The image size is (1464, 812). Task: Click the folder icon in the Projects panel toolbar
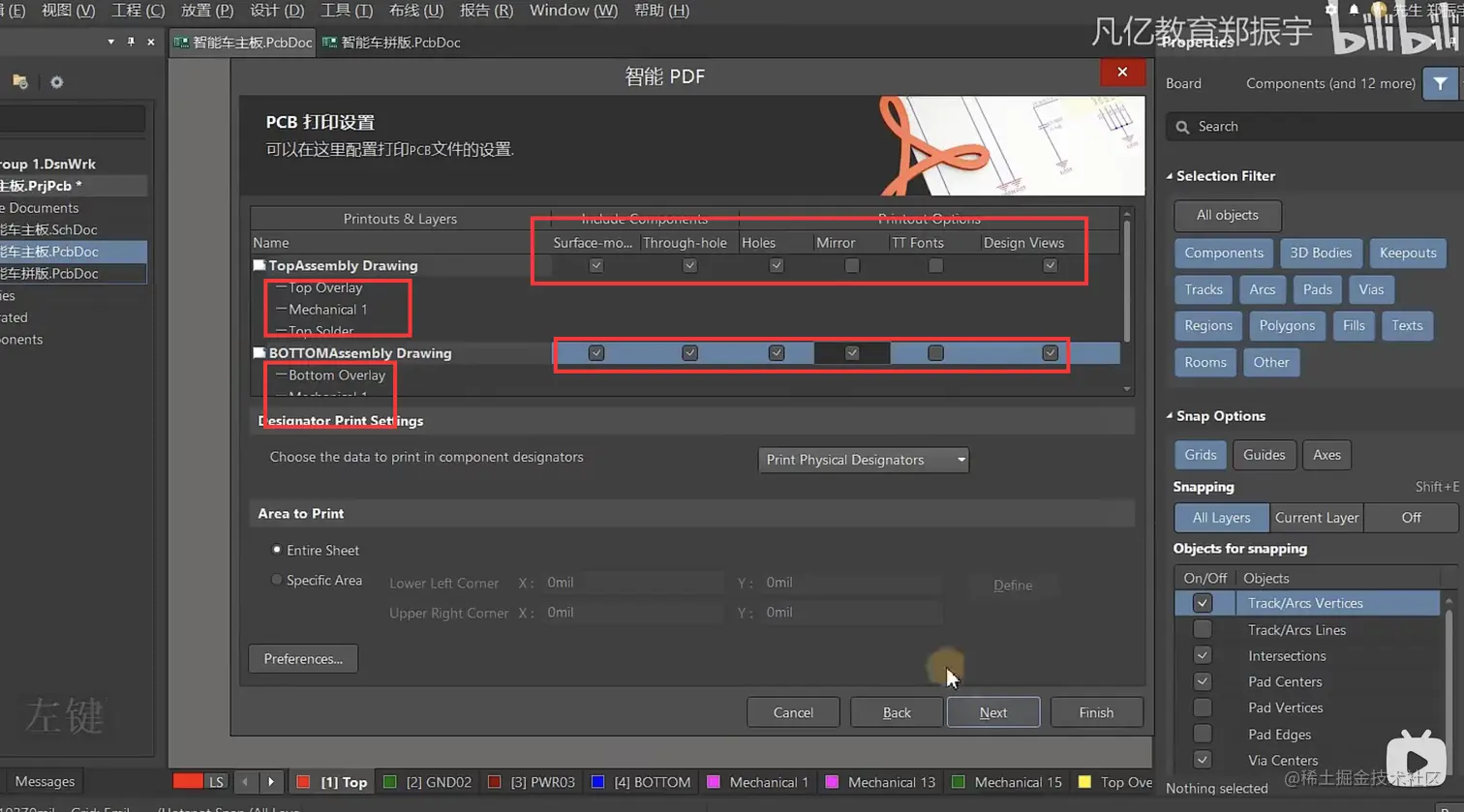click(19, 82)
